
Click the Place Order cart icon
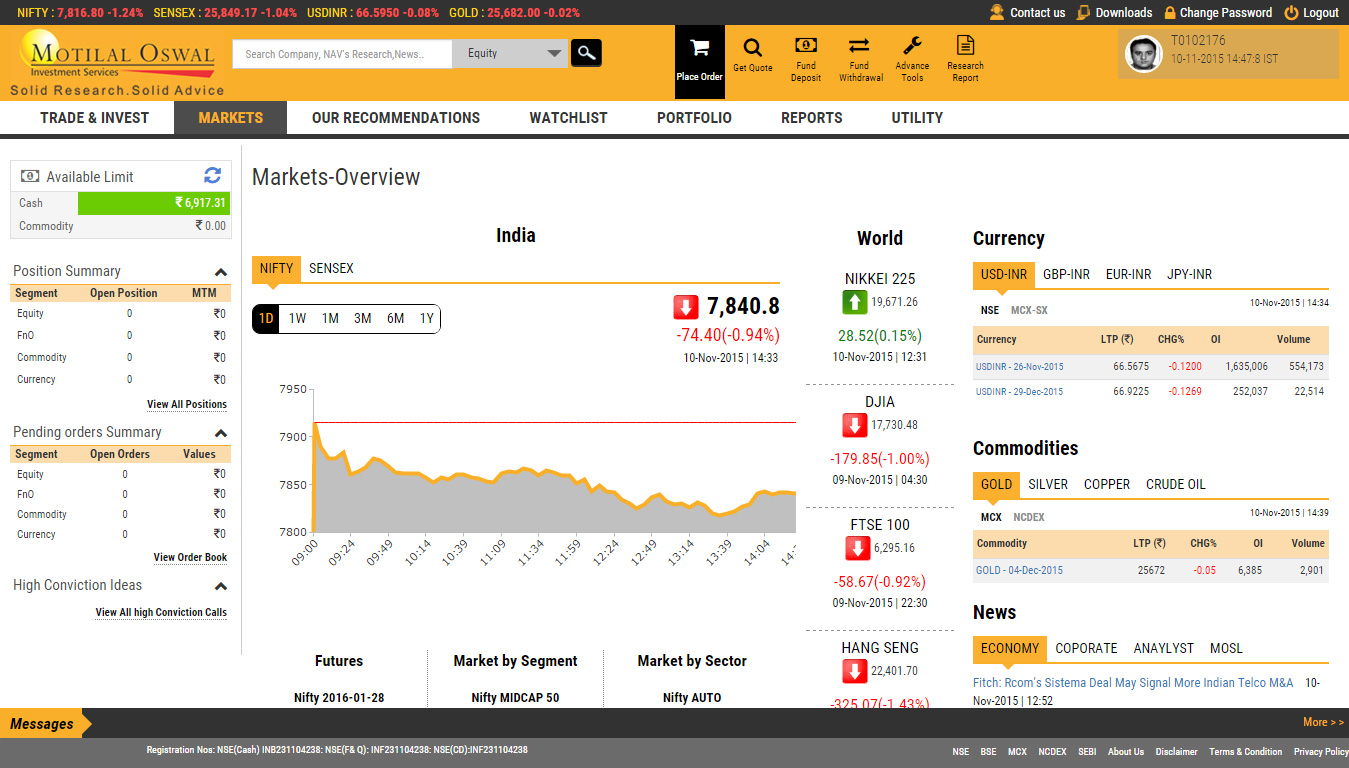coord(699,50)
